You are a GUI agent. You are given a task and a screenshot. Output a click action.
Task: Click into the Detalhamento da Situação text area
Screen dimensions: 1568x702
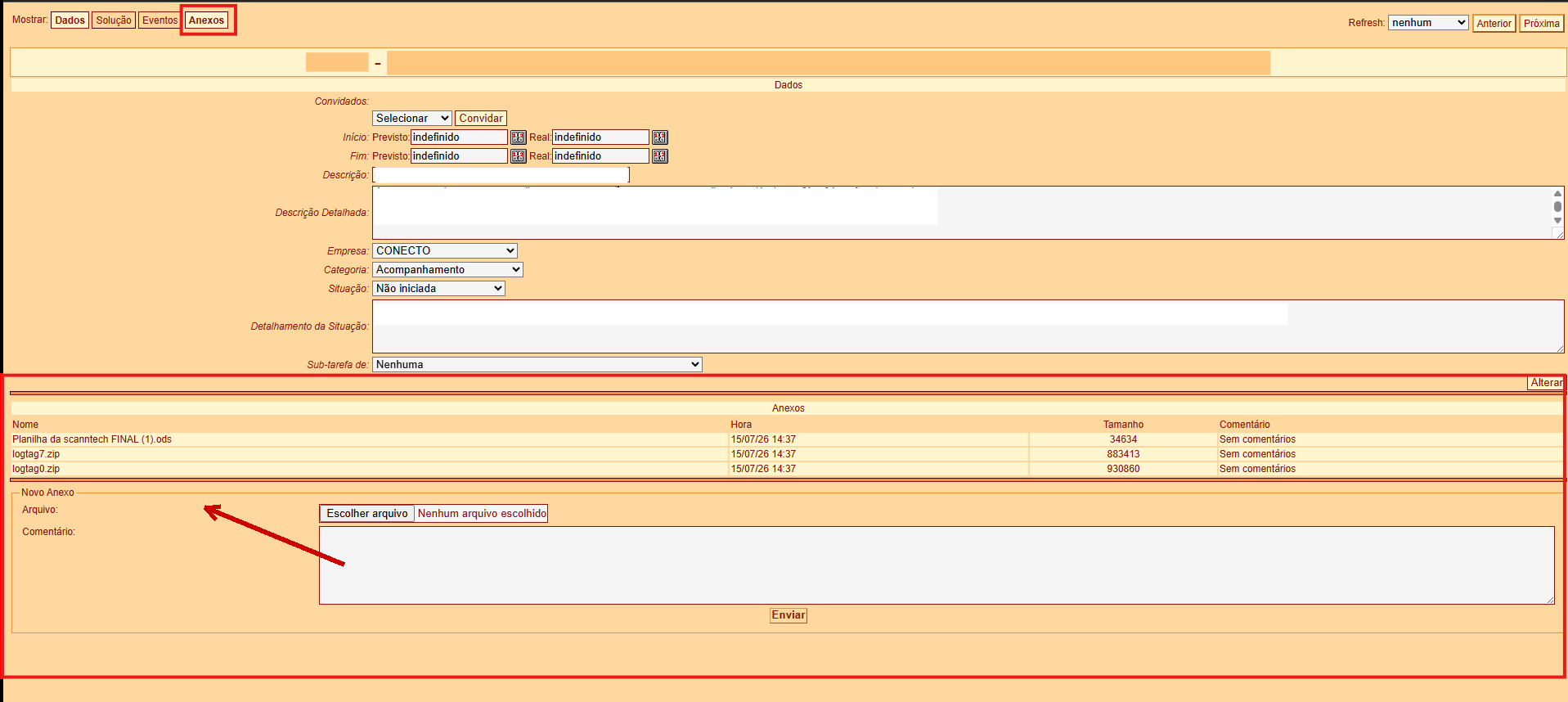(x=968, y=326)
